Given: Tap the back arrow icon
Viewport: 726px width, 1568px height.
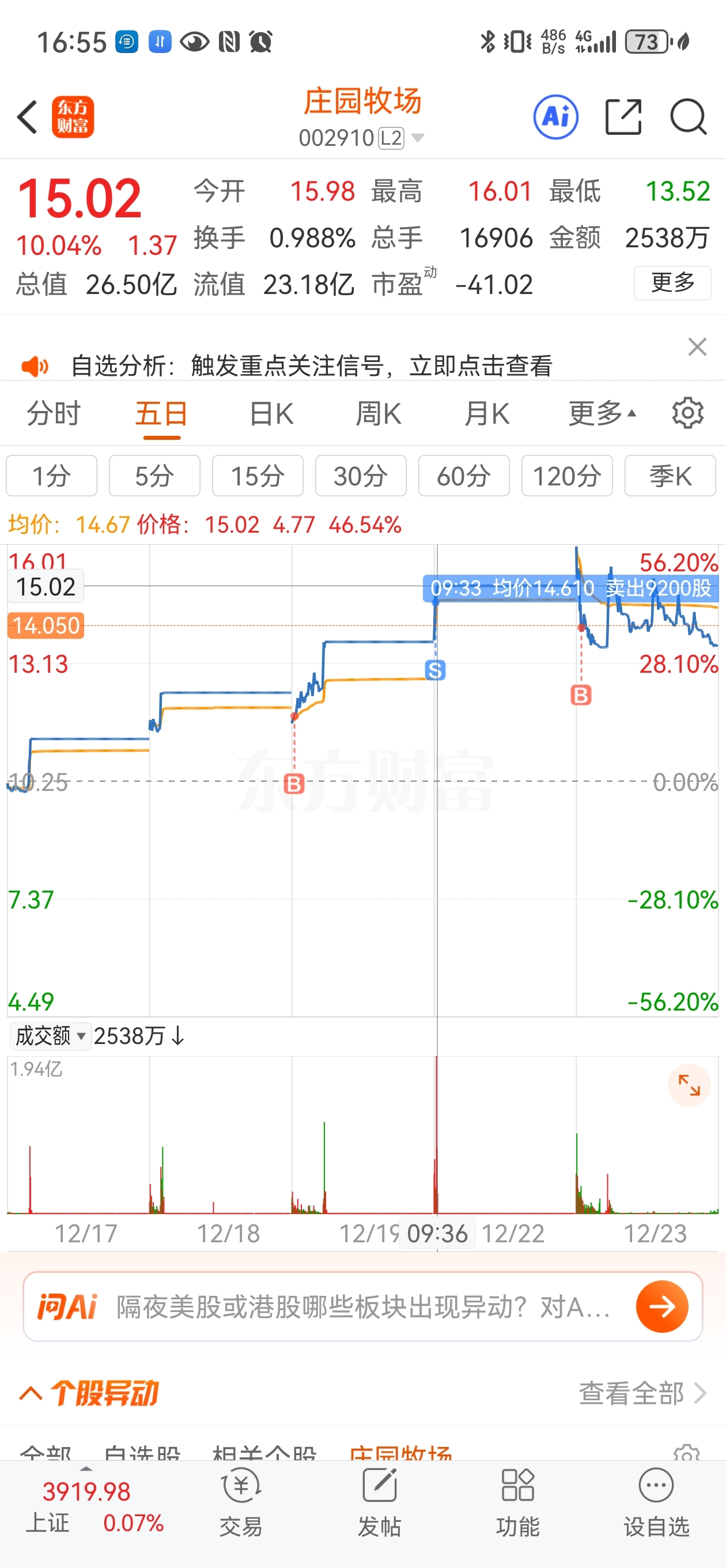Looking at the screenshot, I should pos(28,117).
